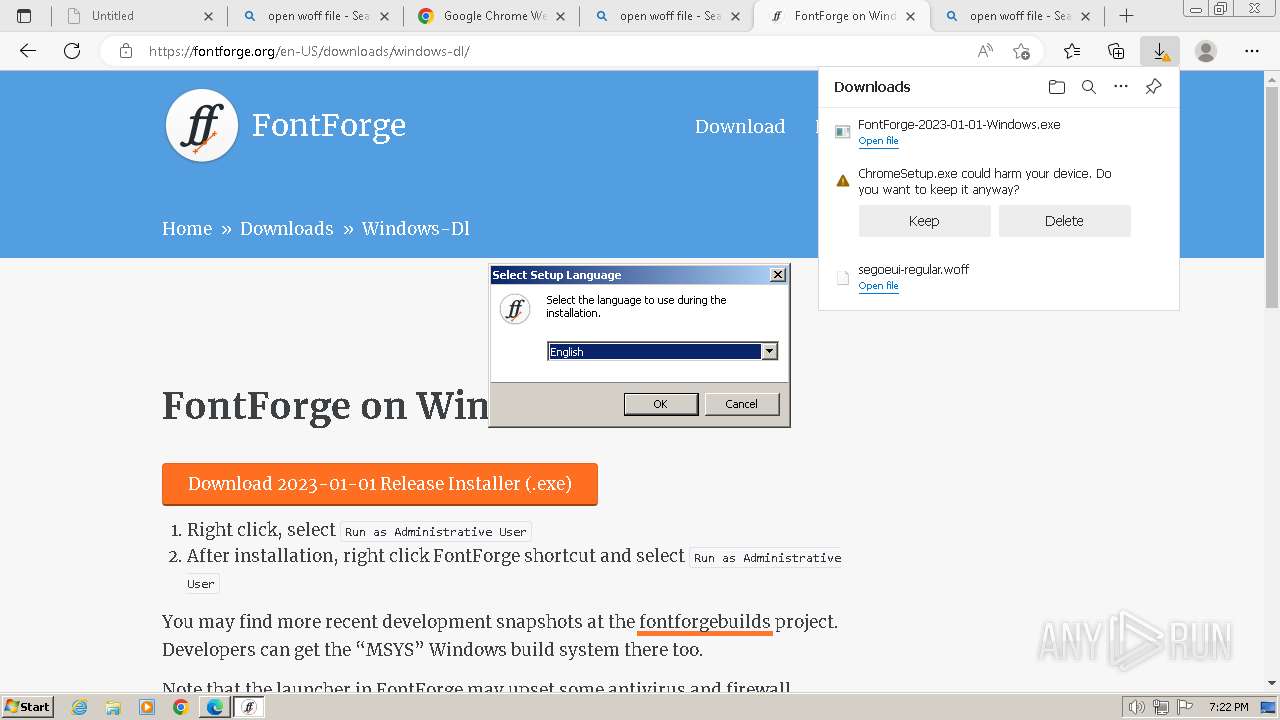Viewport: 1280px width, 720px height.
Task: Open the media player taskbar icon
Action: tap(147, 707)
